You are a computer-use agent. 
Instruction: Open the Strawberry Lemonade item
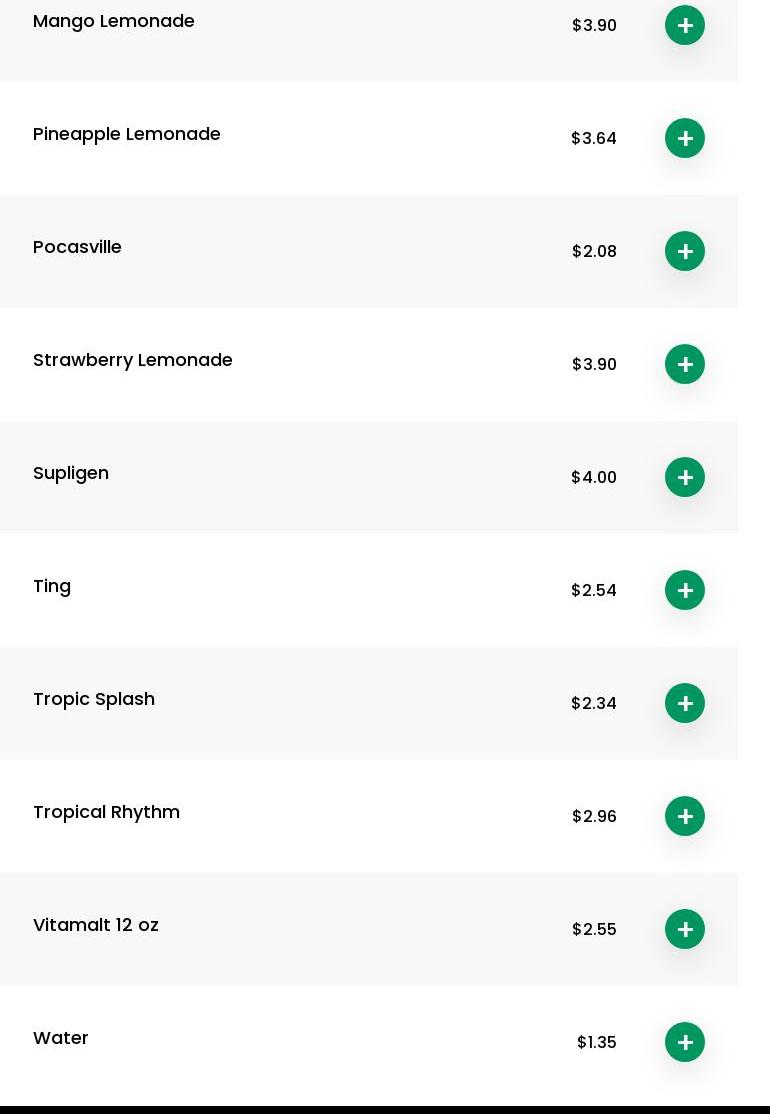tap(133, 360)
